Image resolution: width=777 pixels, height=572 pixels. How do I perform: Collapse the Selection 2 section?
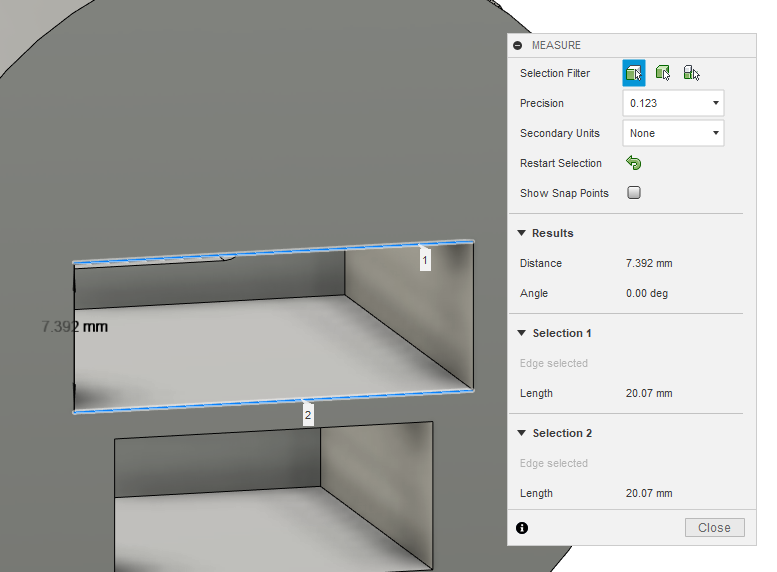pyautogui.click(x=521, y=433)
